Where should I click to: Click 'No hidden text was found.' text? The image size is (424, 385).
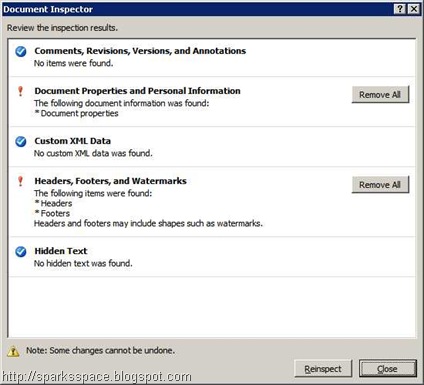tap(83, 263)
